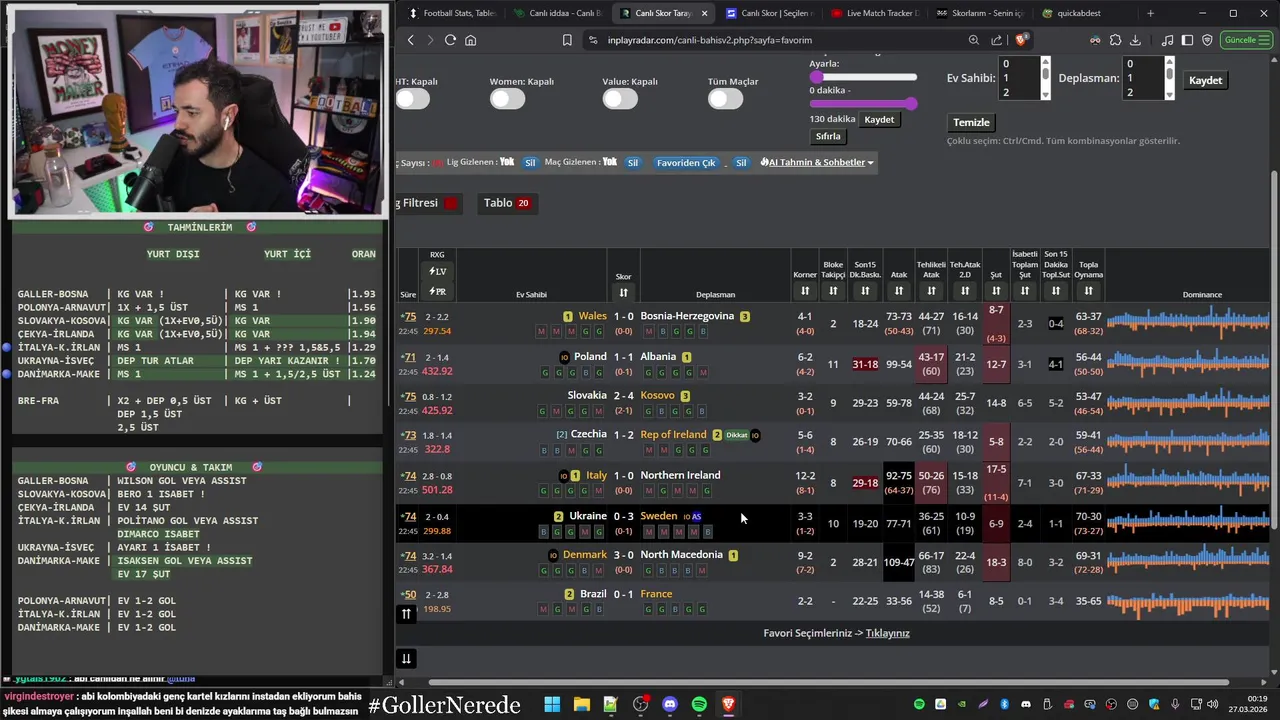Image resolution: width=1280 pixels, height=720 pixels.
Task: Open Brave Shields lion icon
Action: (1020, 40)
